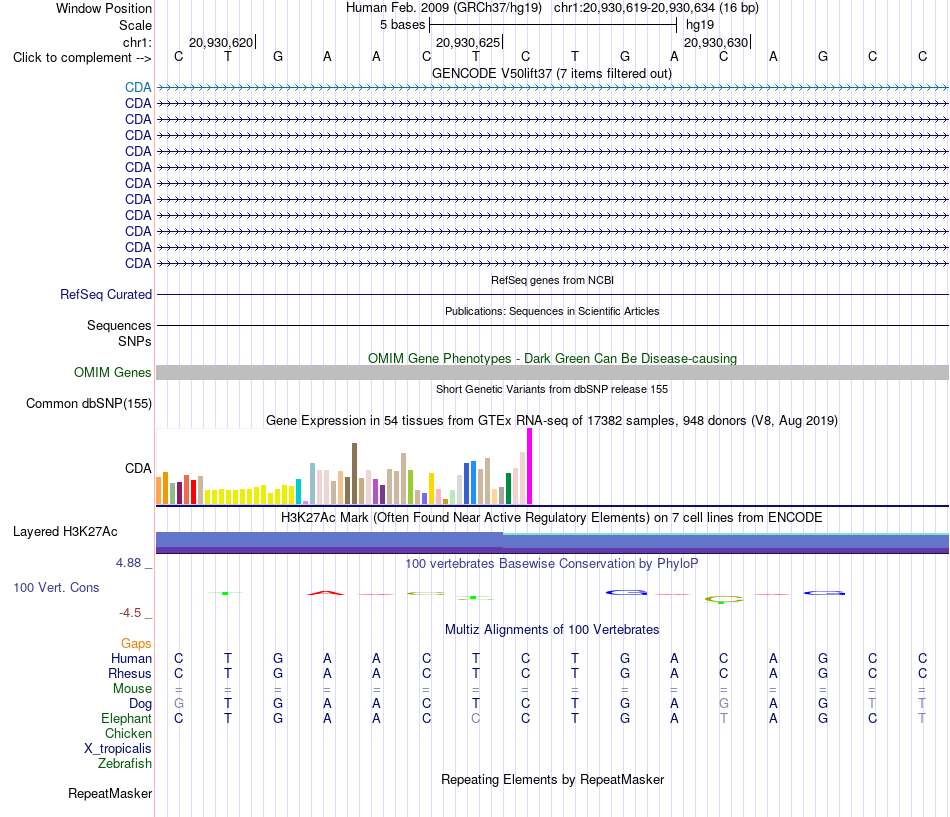950x817 pixels.
Task: Click the Zebrafish alignment row label
Action: [x=125, y=764]
